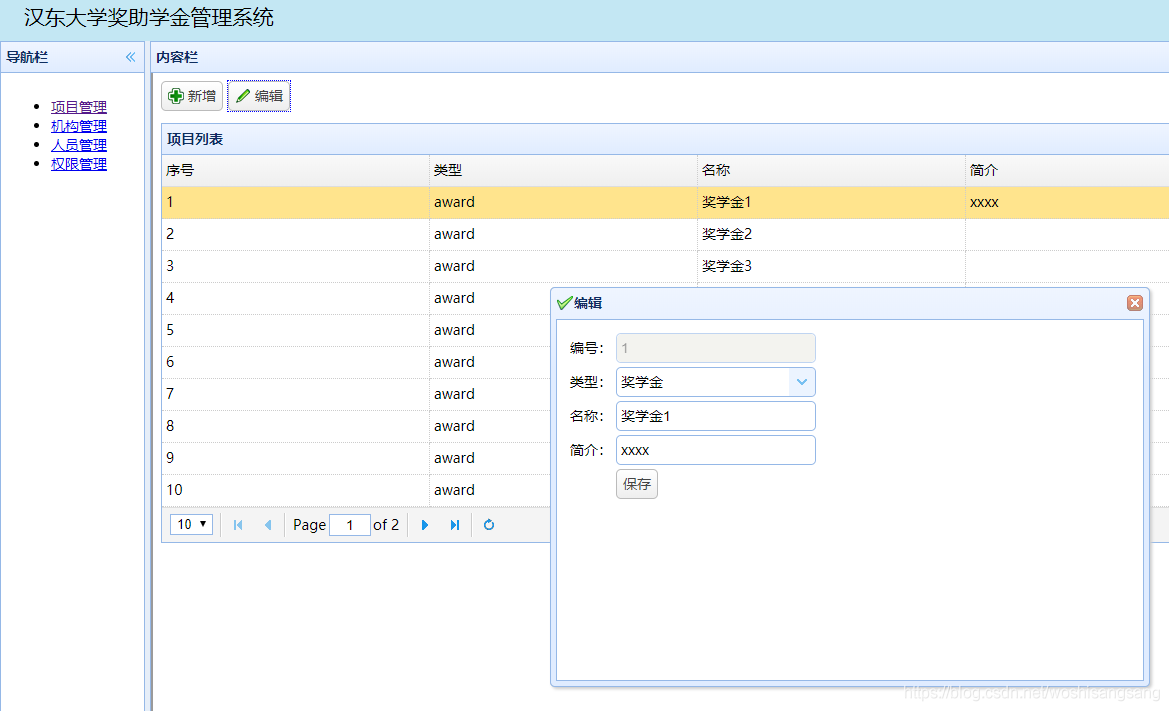Click the 类型 combo text field showing 奖学金

703,382
